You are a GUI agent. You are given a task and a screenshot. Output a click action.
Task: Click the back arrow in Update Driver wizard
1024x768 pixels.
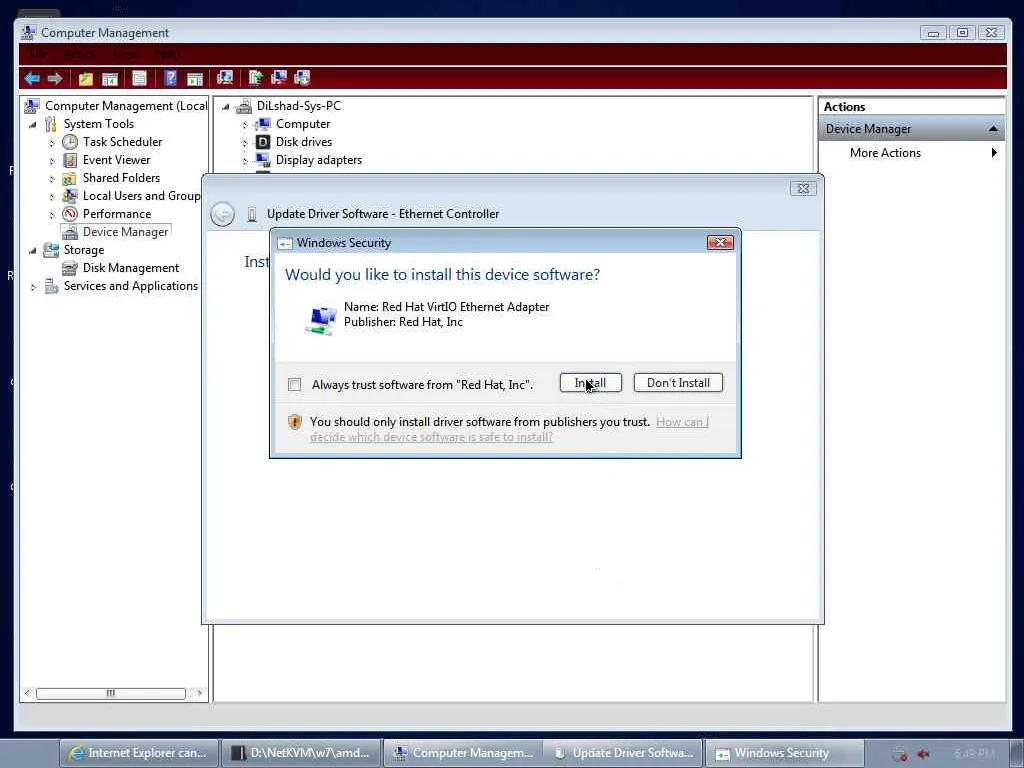(x=223, y=214)
